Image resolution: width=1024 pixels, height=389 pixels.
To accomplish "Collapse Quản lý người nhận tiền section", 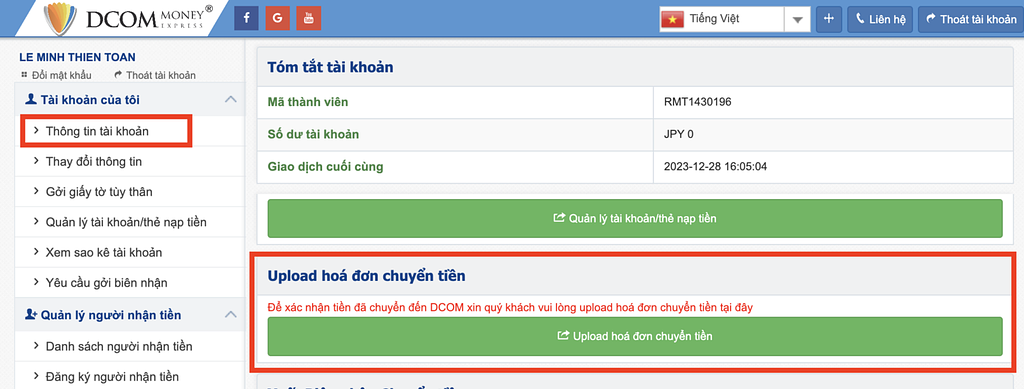I will click(x=230, y=315).
